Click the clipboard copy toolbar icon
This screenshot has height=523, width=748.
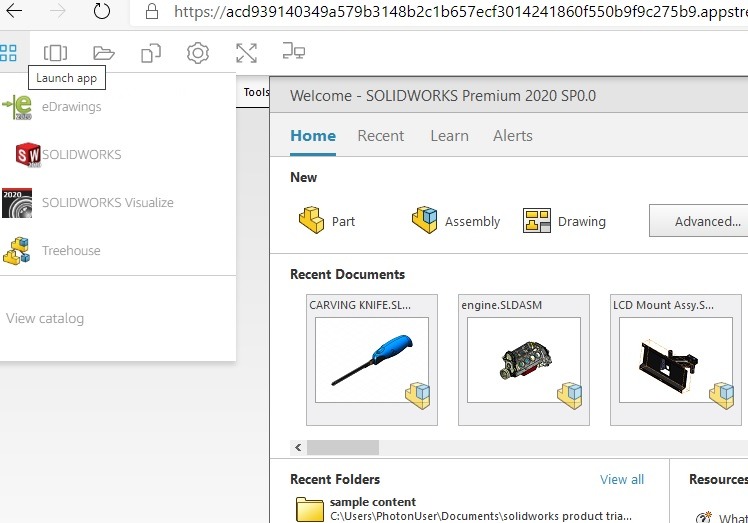click(x=151, y=53)
